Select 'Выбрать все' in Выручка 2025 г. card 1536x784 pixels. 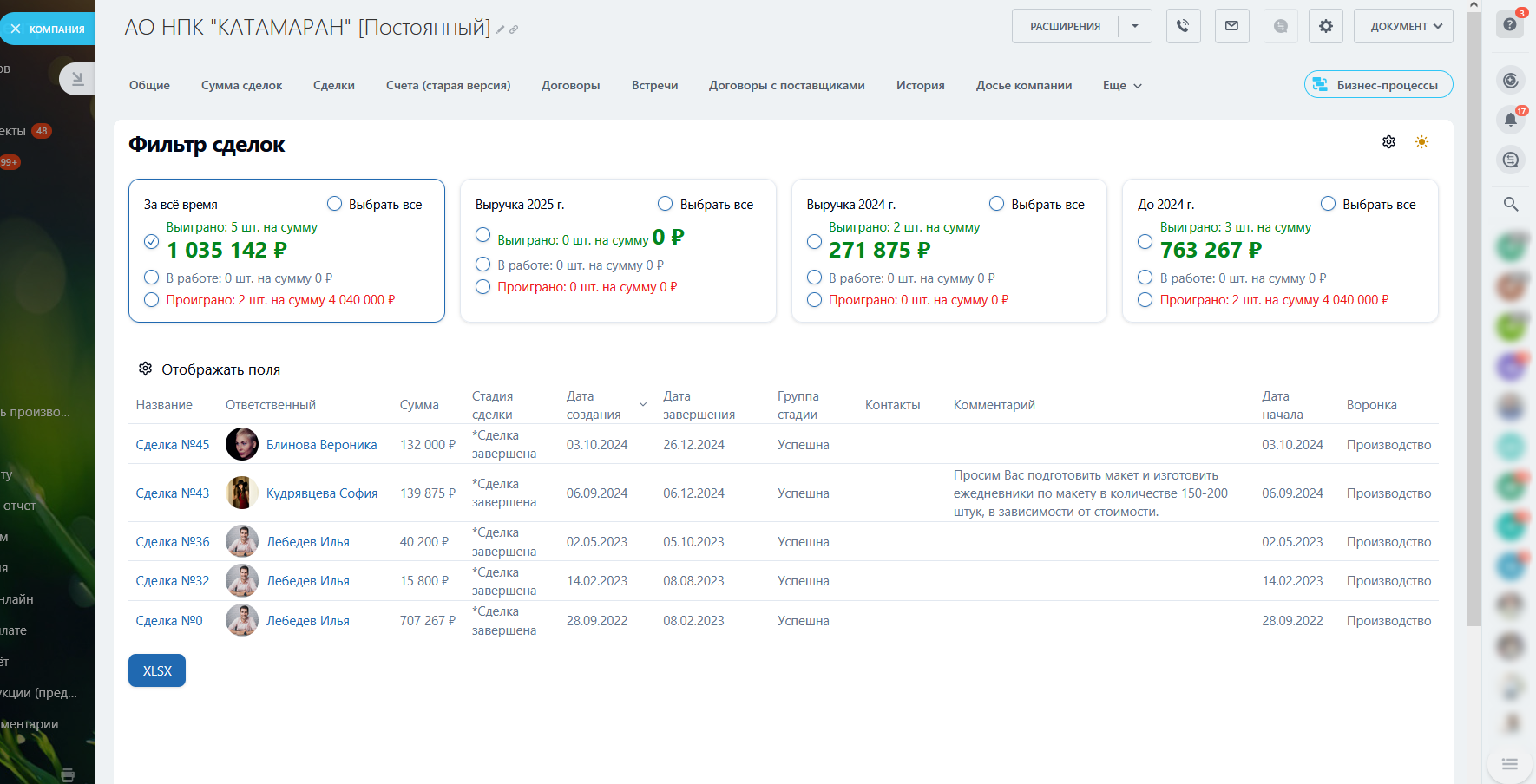pyautogui.click(x=666, y=204)
